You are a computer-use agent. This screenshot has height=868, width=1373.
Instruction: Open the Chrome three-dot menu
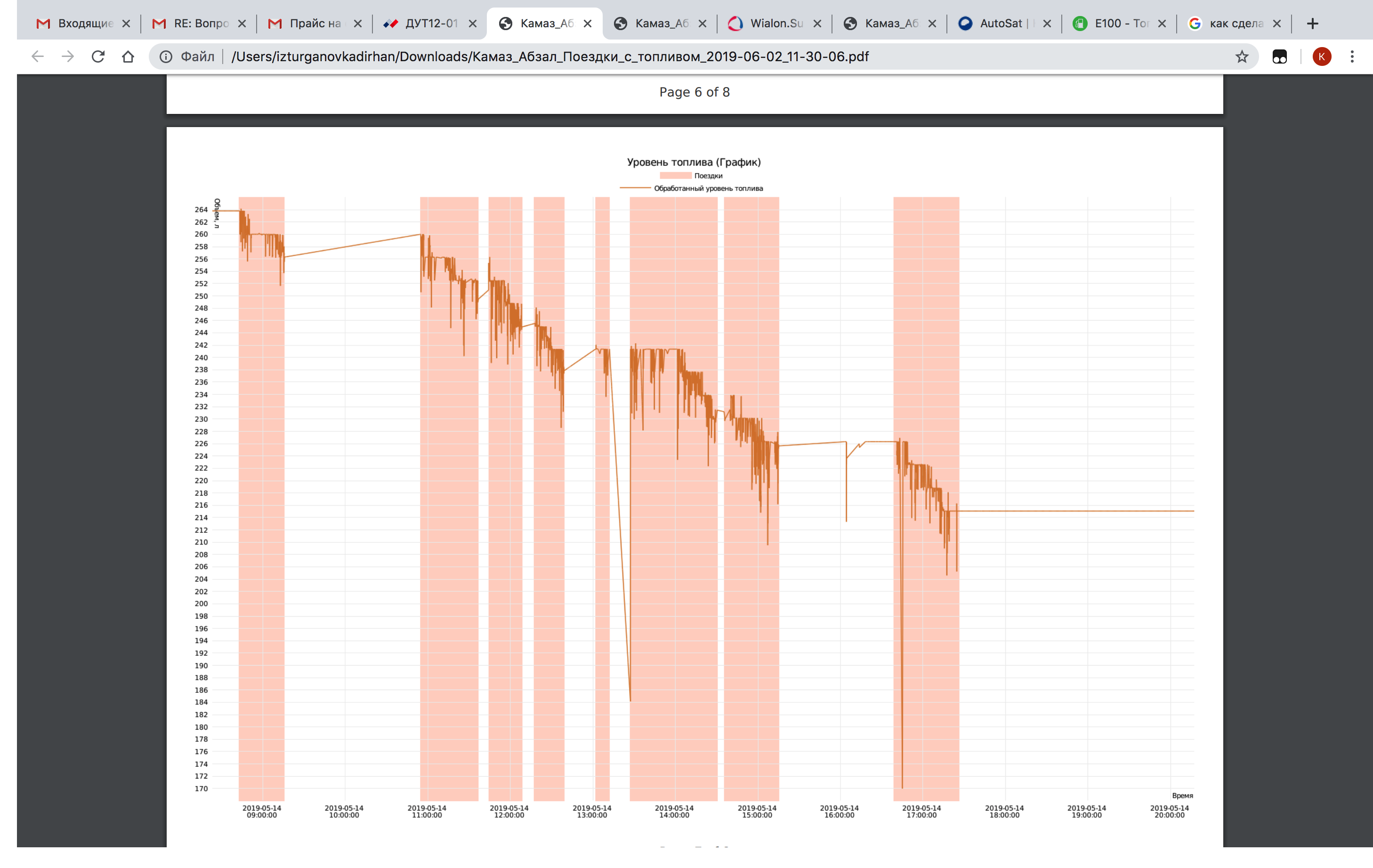(1352, 56)
